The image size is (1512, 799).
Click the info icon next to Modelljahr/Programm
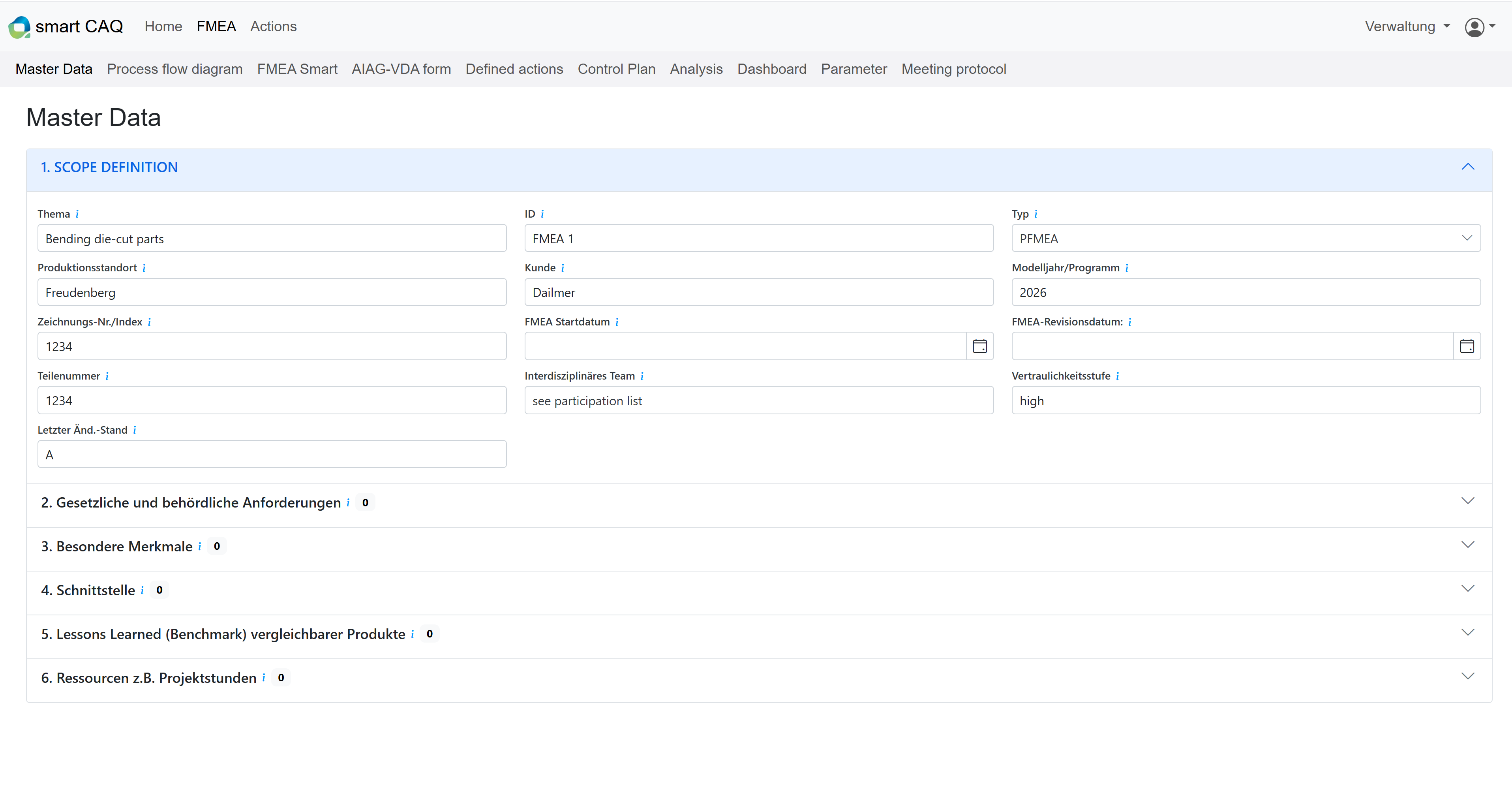[x=1126, y=268]
